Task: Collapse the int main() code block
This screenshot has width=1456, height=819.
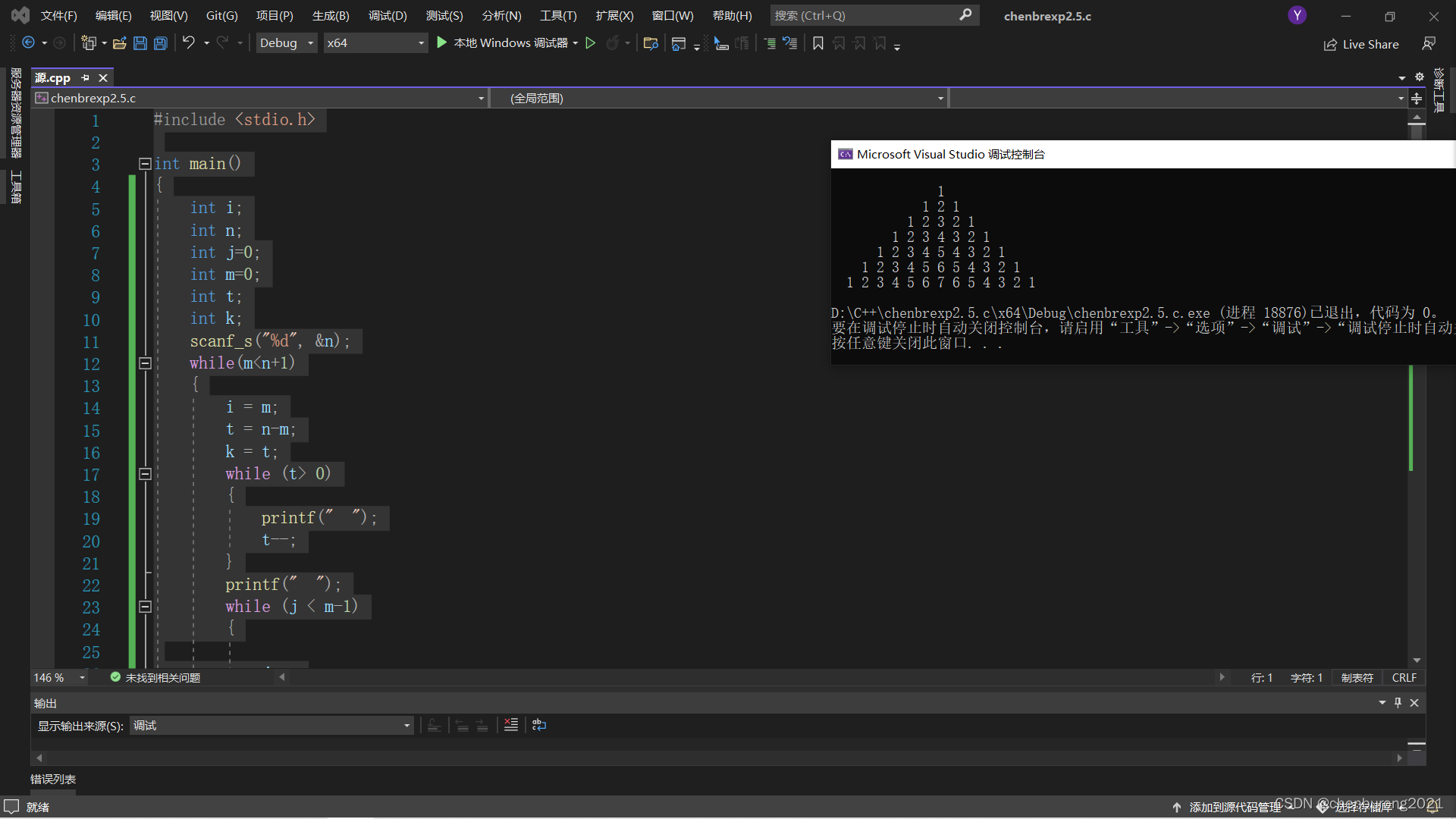Action: tap(144, 163)
